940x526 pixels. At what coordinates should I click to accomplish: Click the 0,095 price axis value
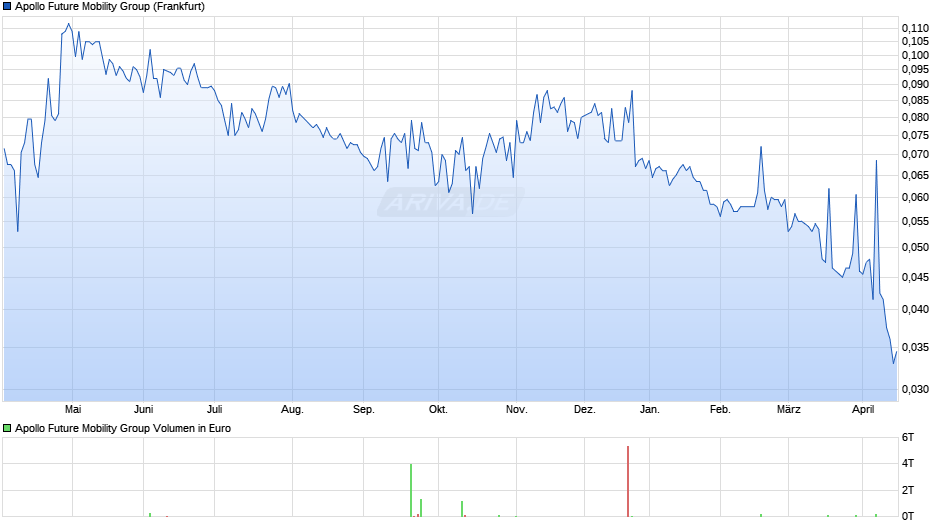click(x=915, y=70)
